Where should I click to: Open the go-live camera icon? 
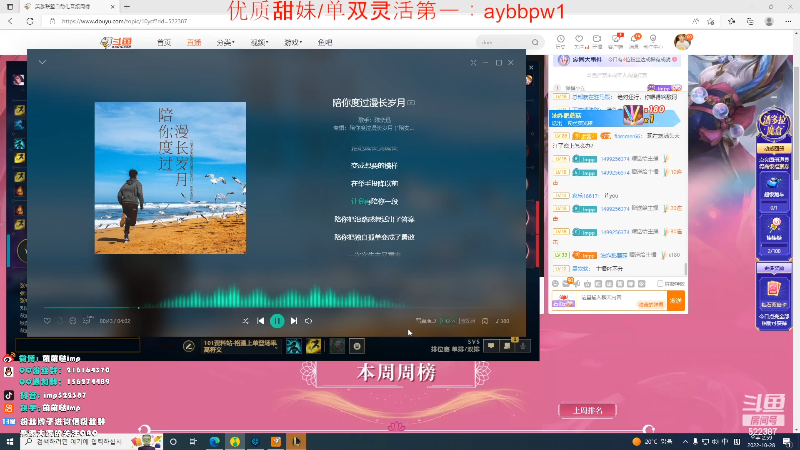[x=597, y=41]
